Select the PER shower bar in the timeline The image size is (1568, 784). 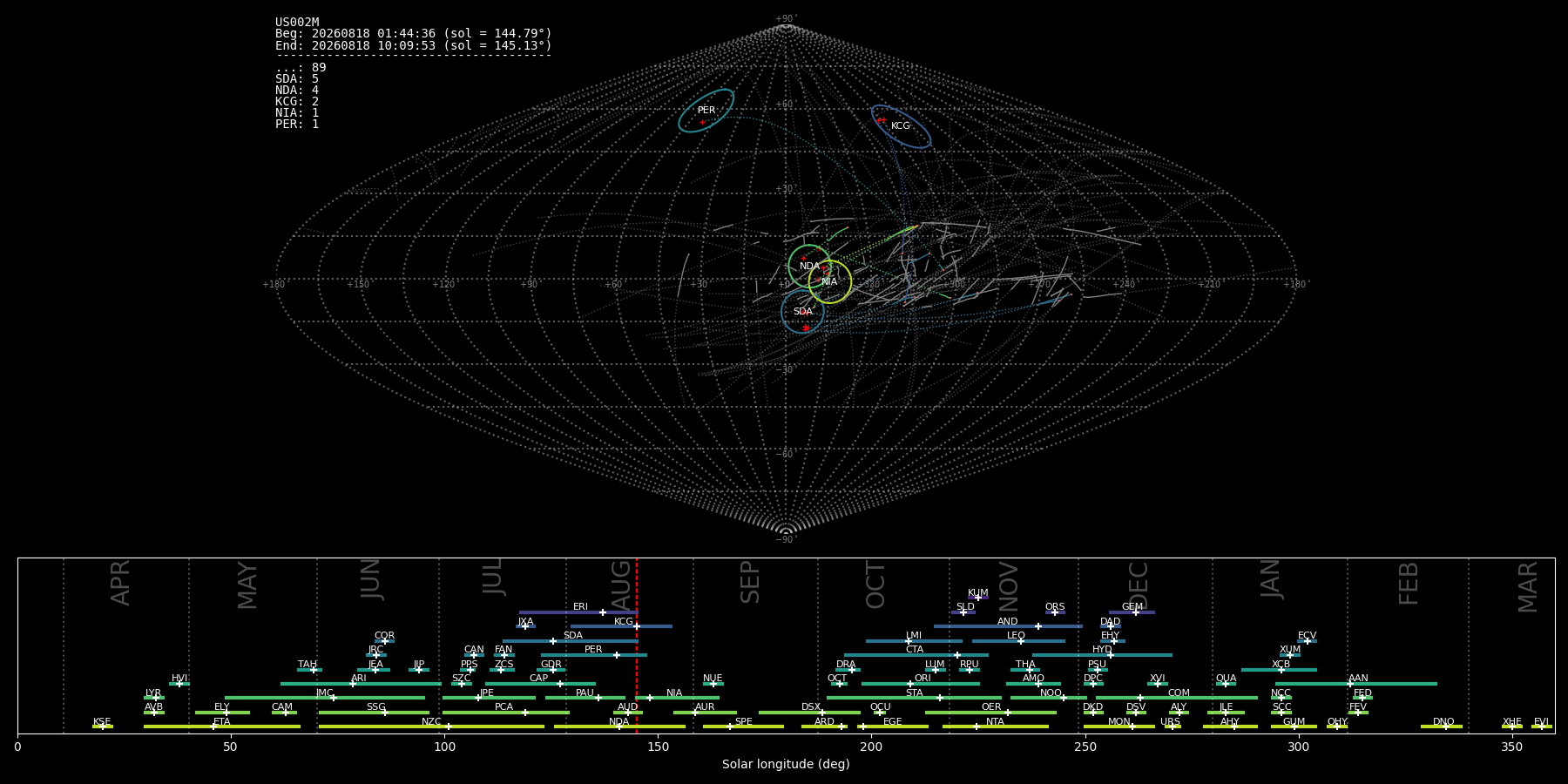coord(594,655)
